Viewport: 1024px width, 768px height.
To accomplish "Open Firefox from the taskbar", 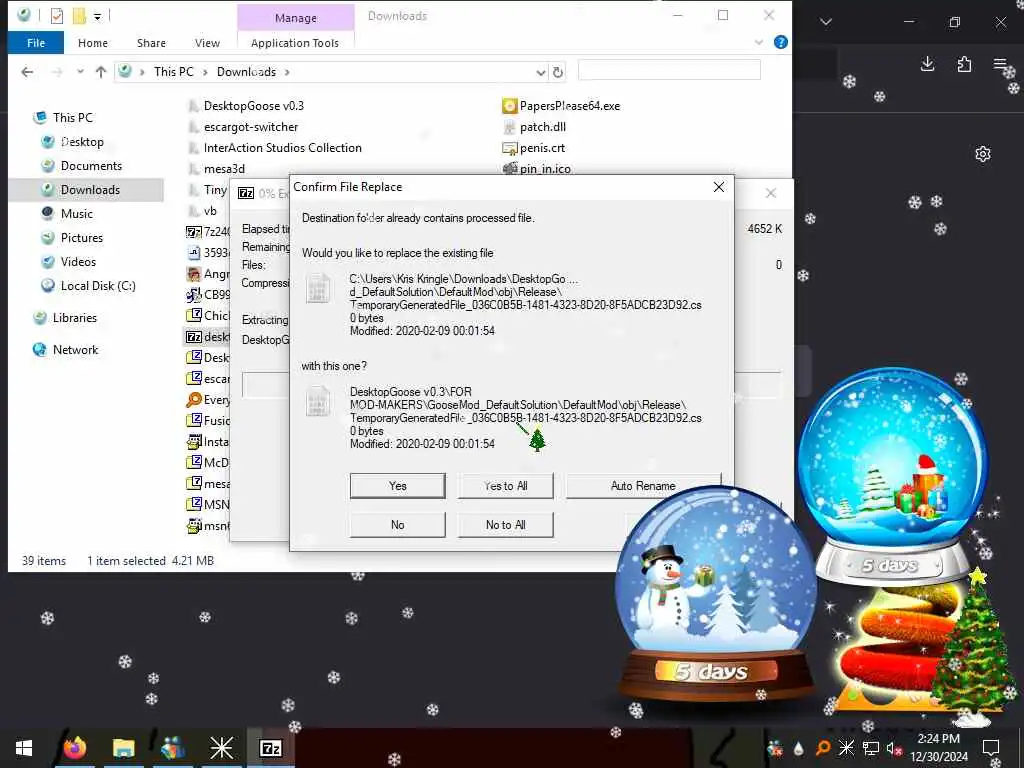I will pyautogui.click(x=74, y=748).
